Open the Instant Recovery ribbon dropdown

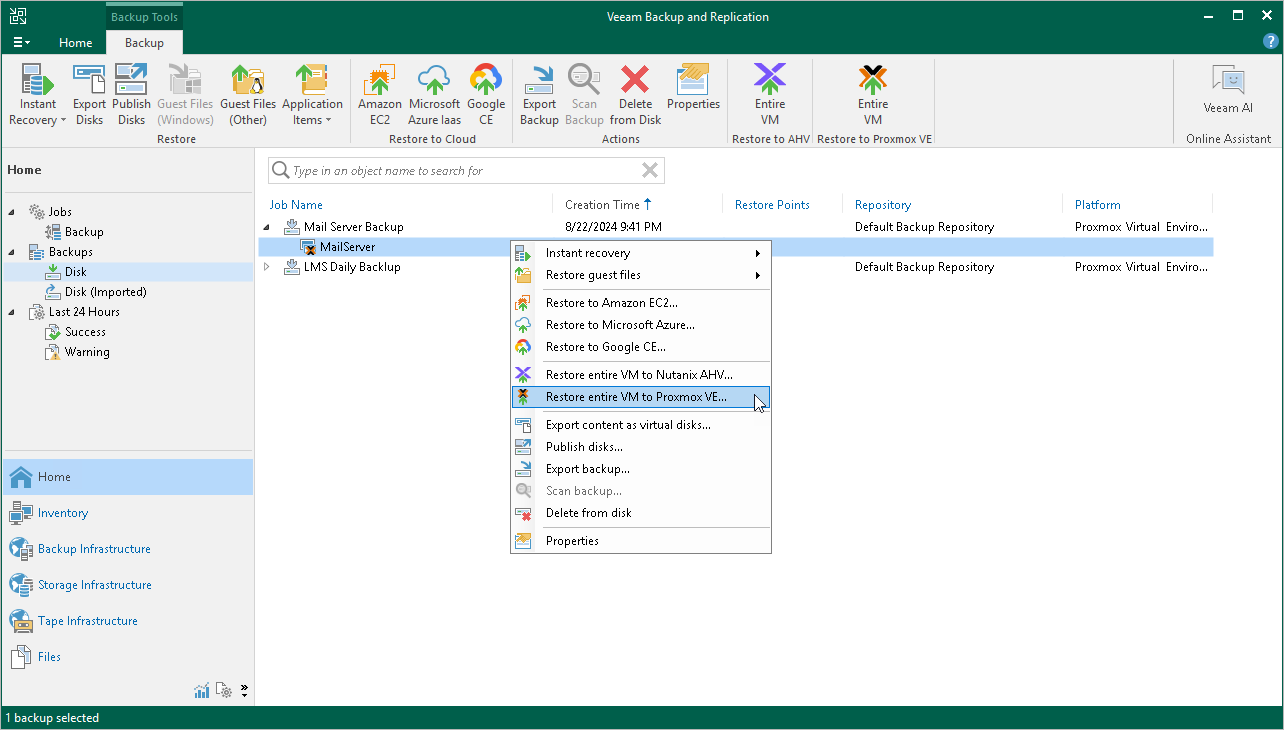point(38,95)
